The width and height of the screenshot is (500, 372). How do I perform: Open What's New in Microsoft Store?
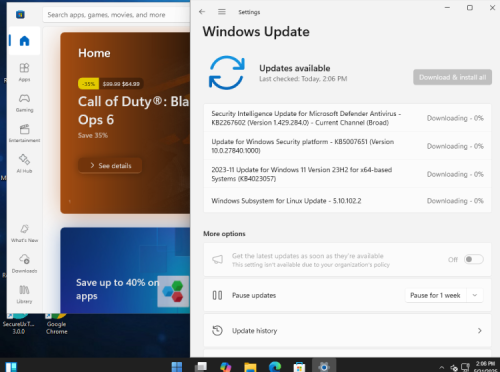pos(24,233)
